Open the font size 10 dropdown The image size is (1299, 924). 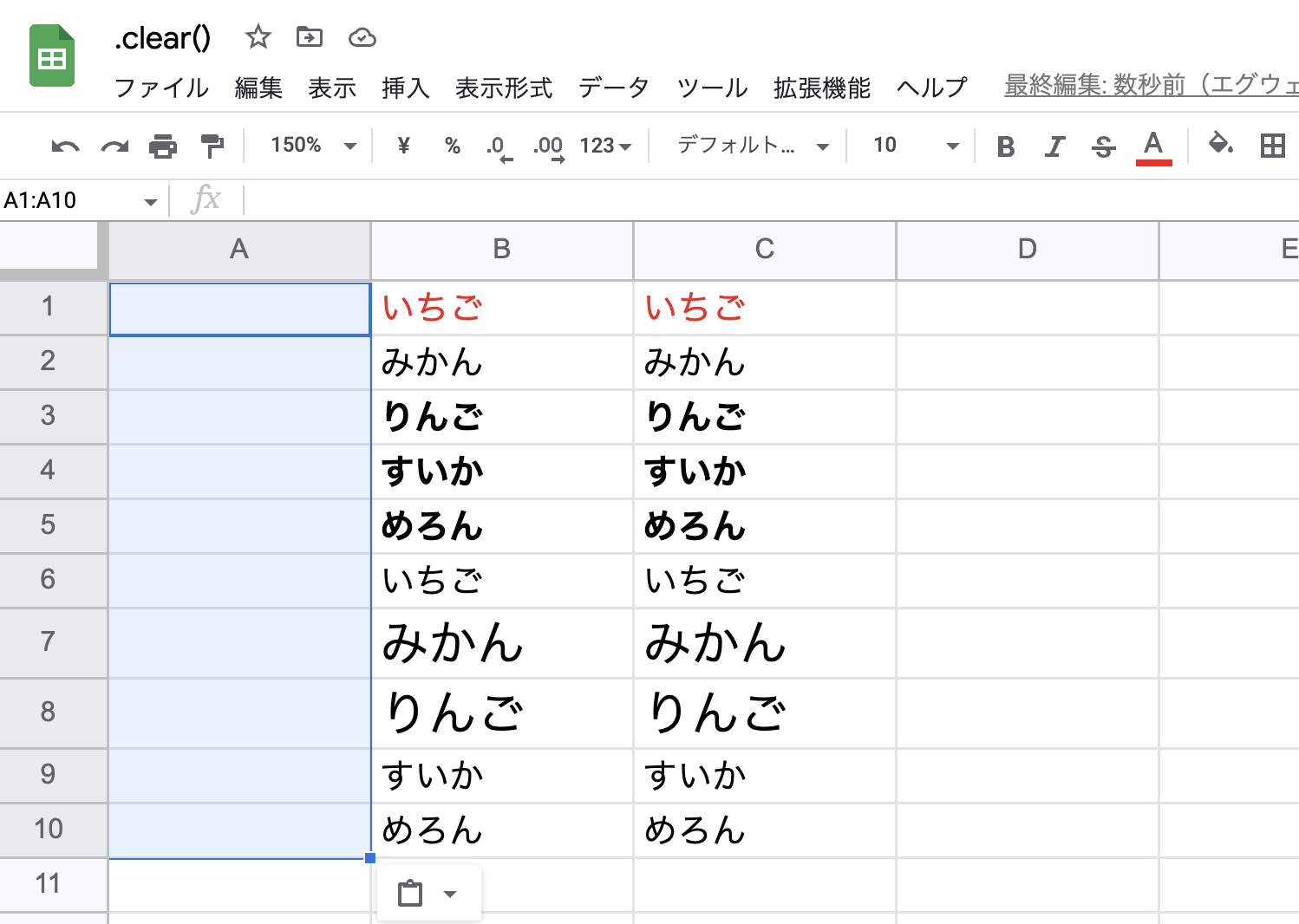pyautogui.click(x=916, y=146)
